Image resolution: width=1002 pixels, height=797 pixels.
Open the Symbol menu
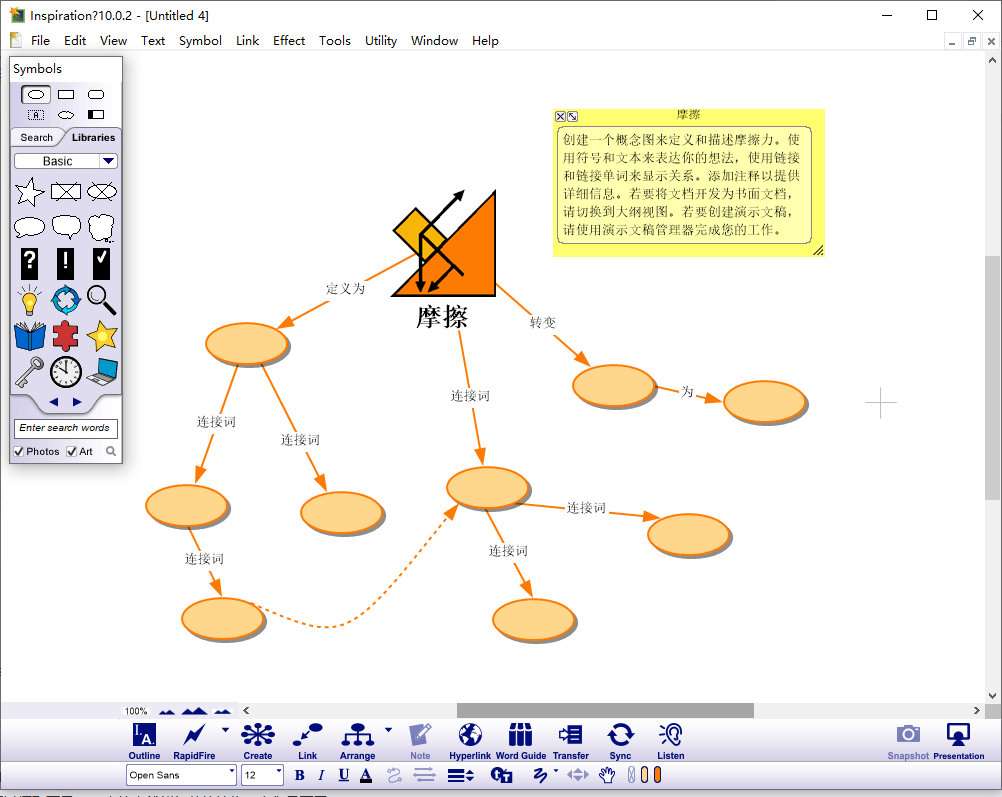[200, 41]
